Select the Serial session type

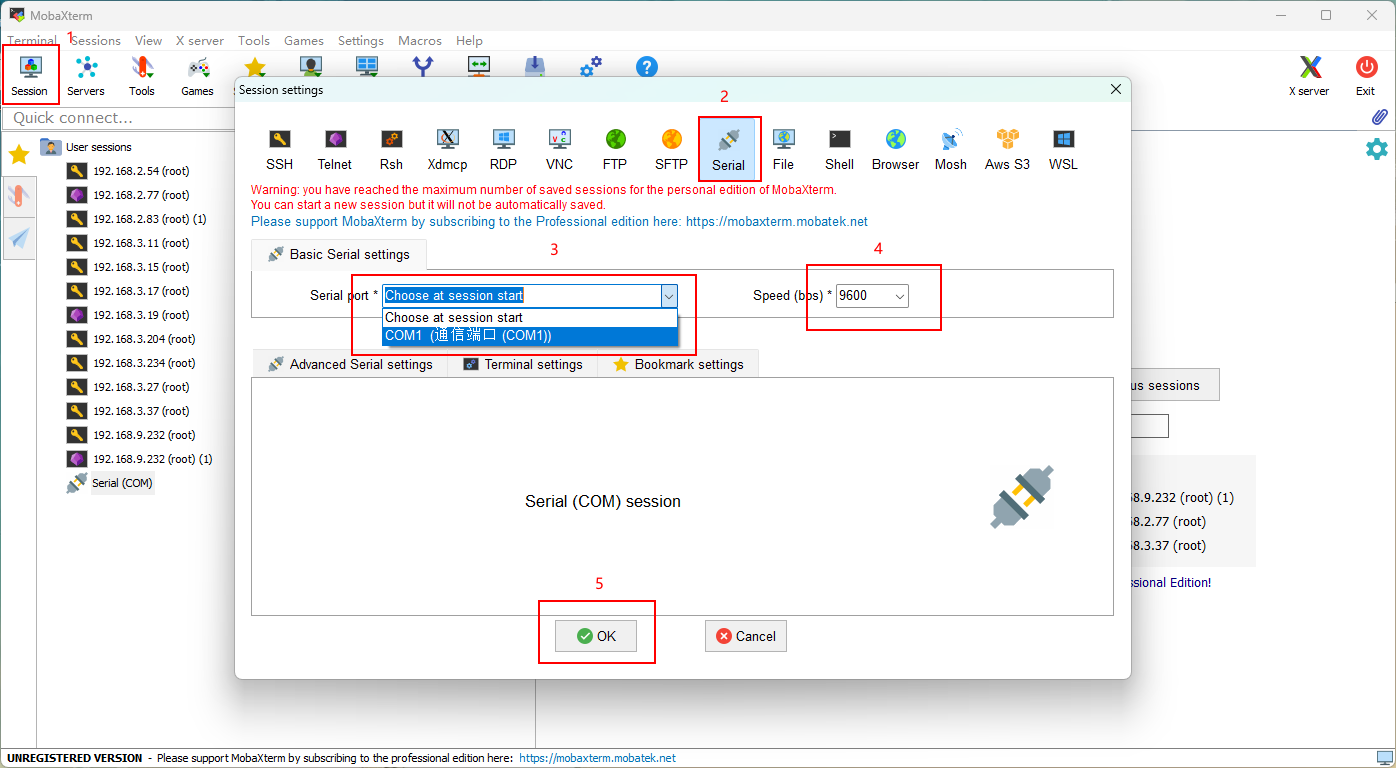[729, 149]
